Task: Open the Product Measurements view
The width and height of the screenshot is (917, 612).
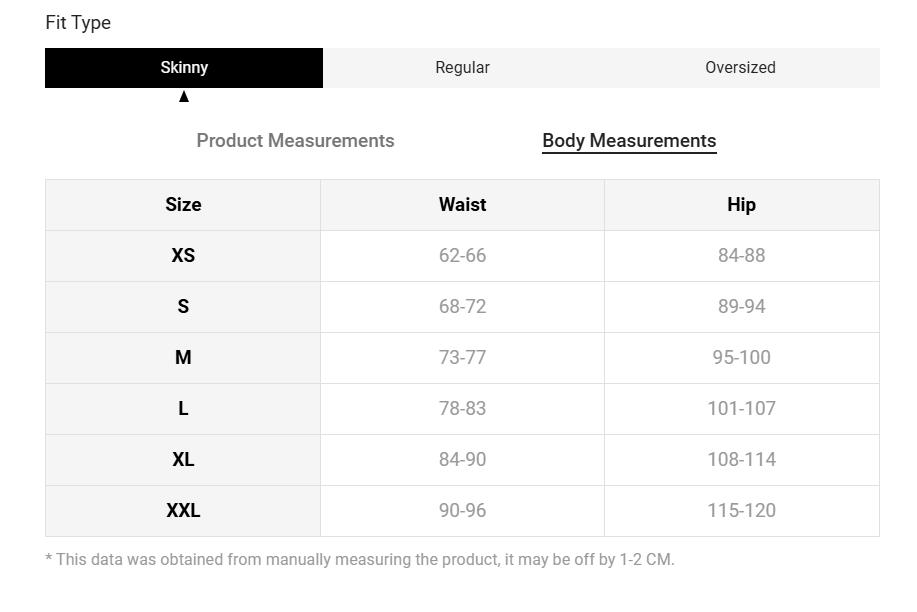Action: [295, 140]
